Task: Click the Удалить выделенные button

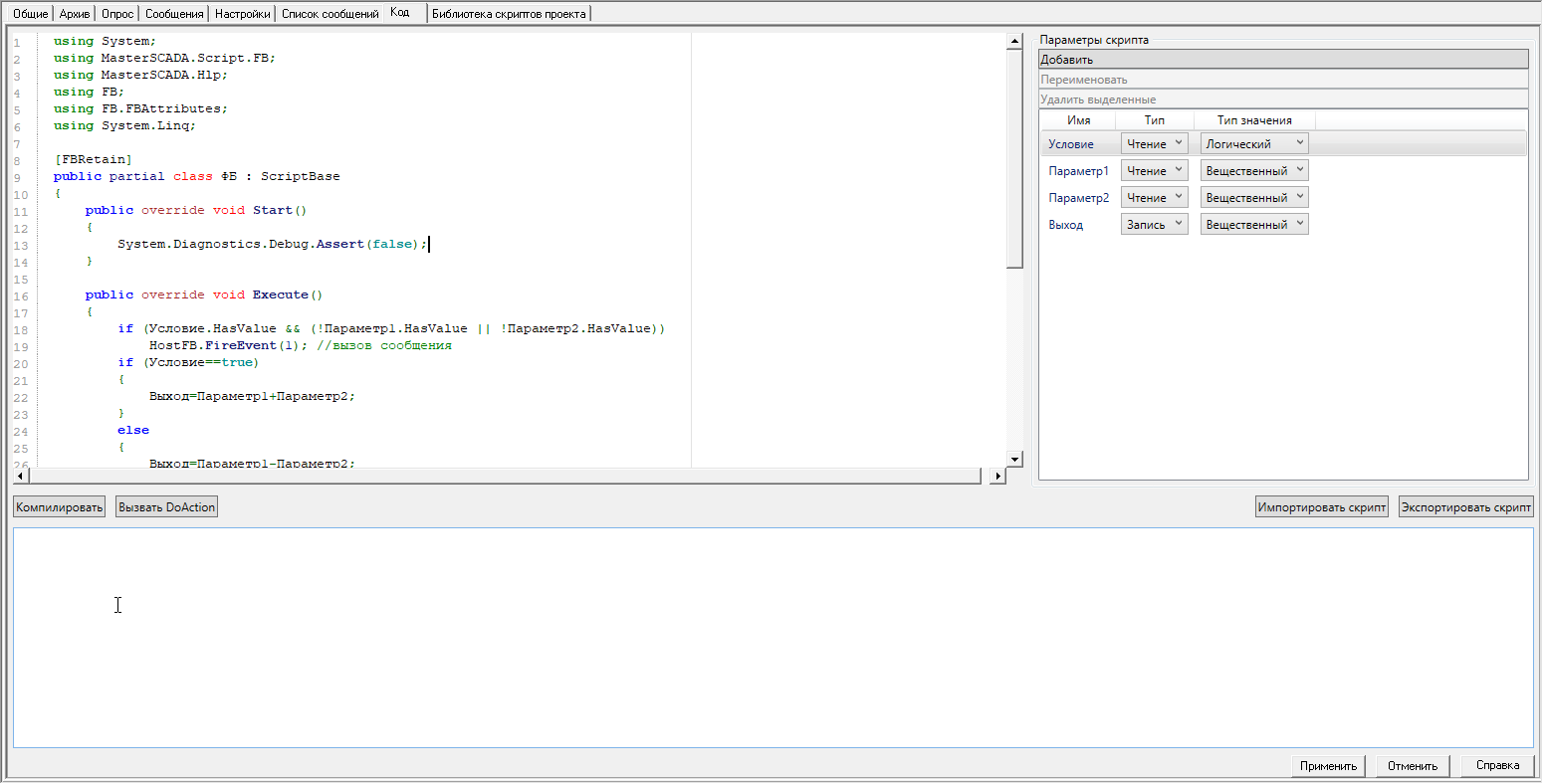Action: [x=1283, y=99]
